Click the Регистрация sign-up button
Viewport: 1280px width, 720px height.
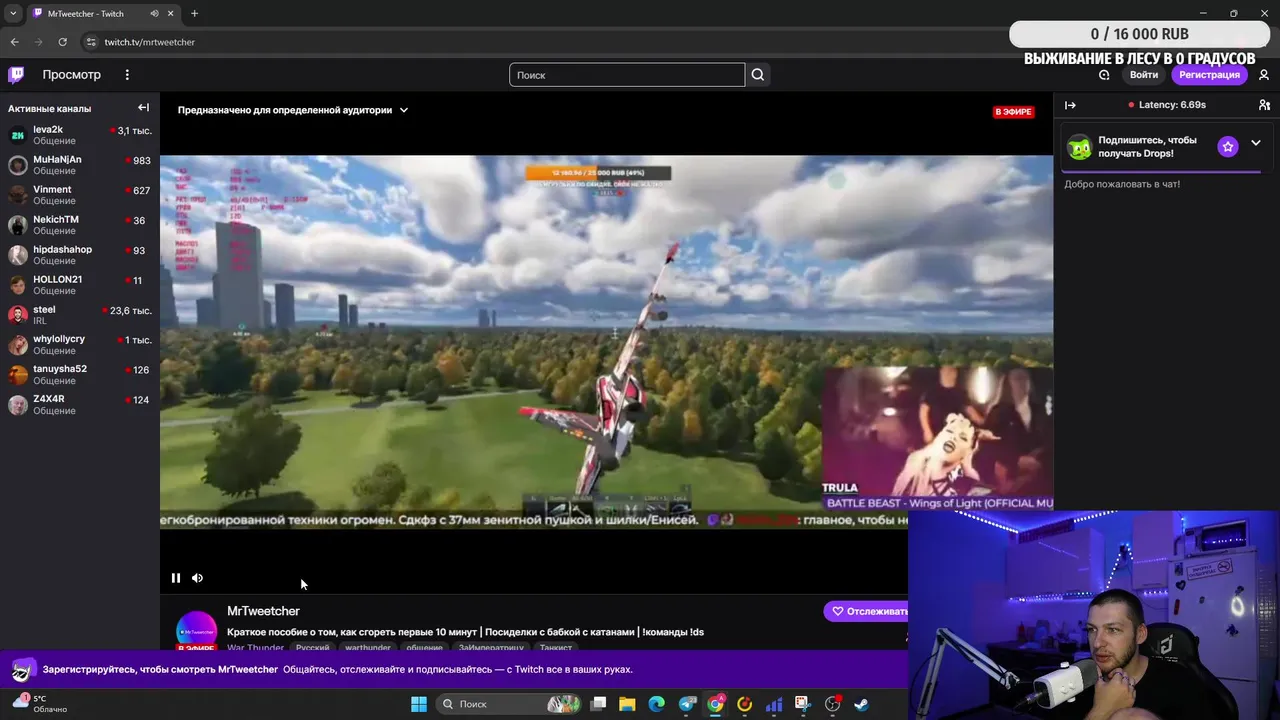coord(1209,75)
